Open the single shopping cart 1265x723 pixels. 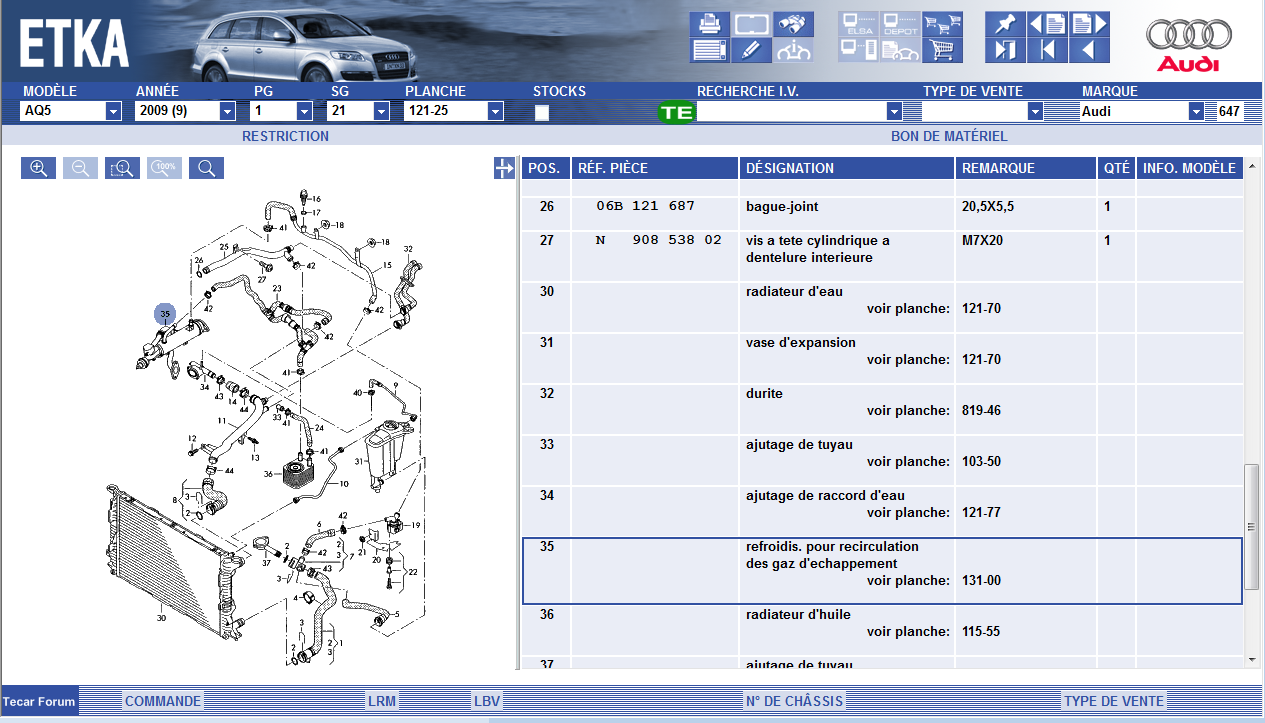[942, 50]
